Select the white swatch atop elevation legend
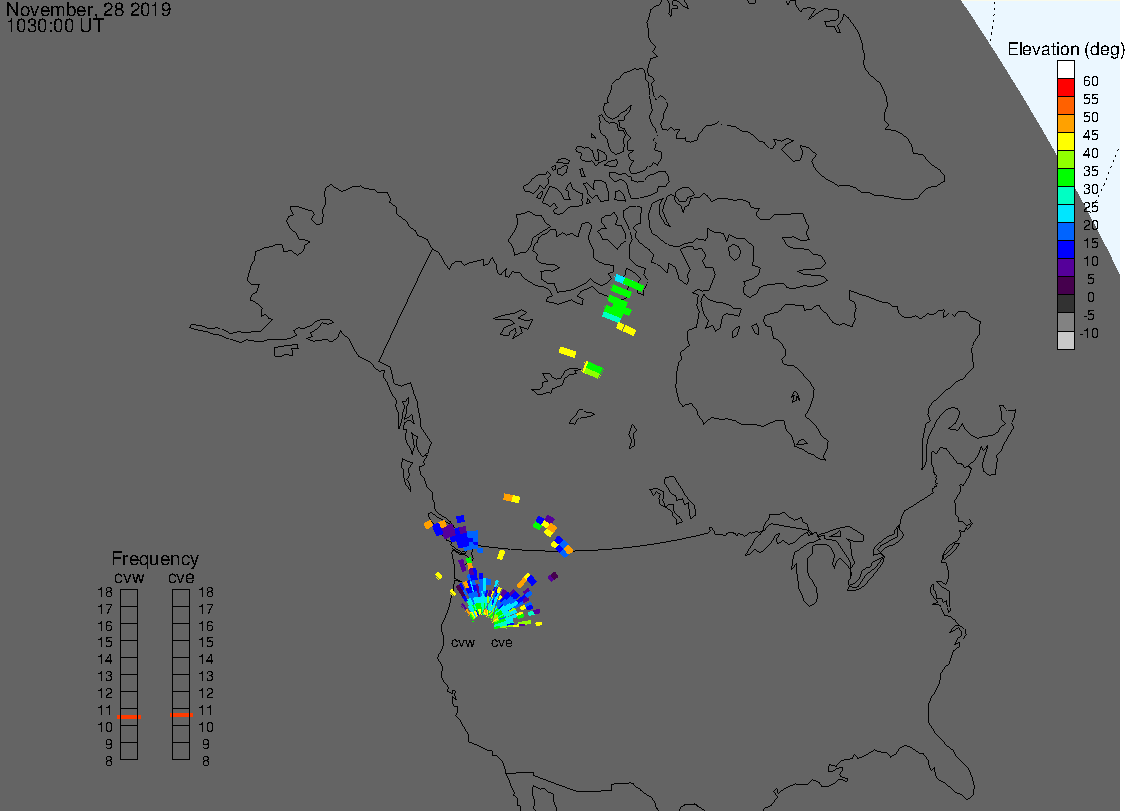1125x811 pixels. [x=1065, y=70]
